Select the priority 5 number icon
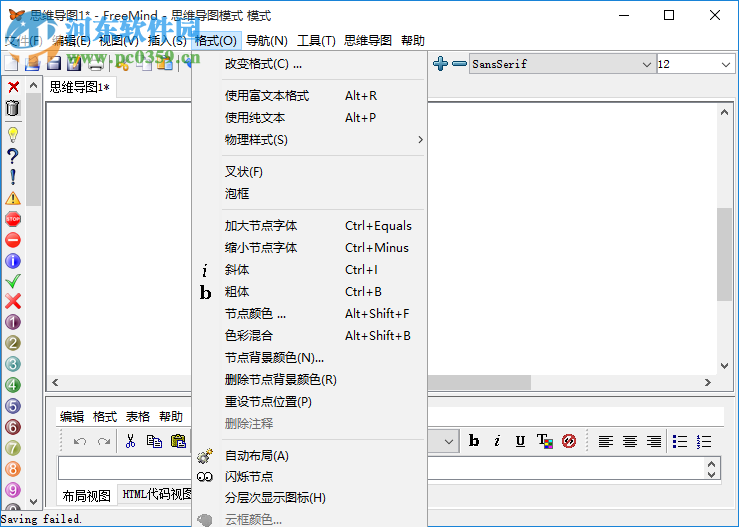Image resolution: width=739 pixels, height=527 pixels. (13, 406)
